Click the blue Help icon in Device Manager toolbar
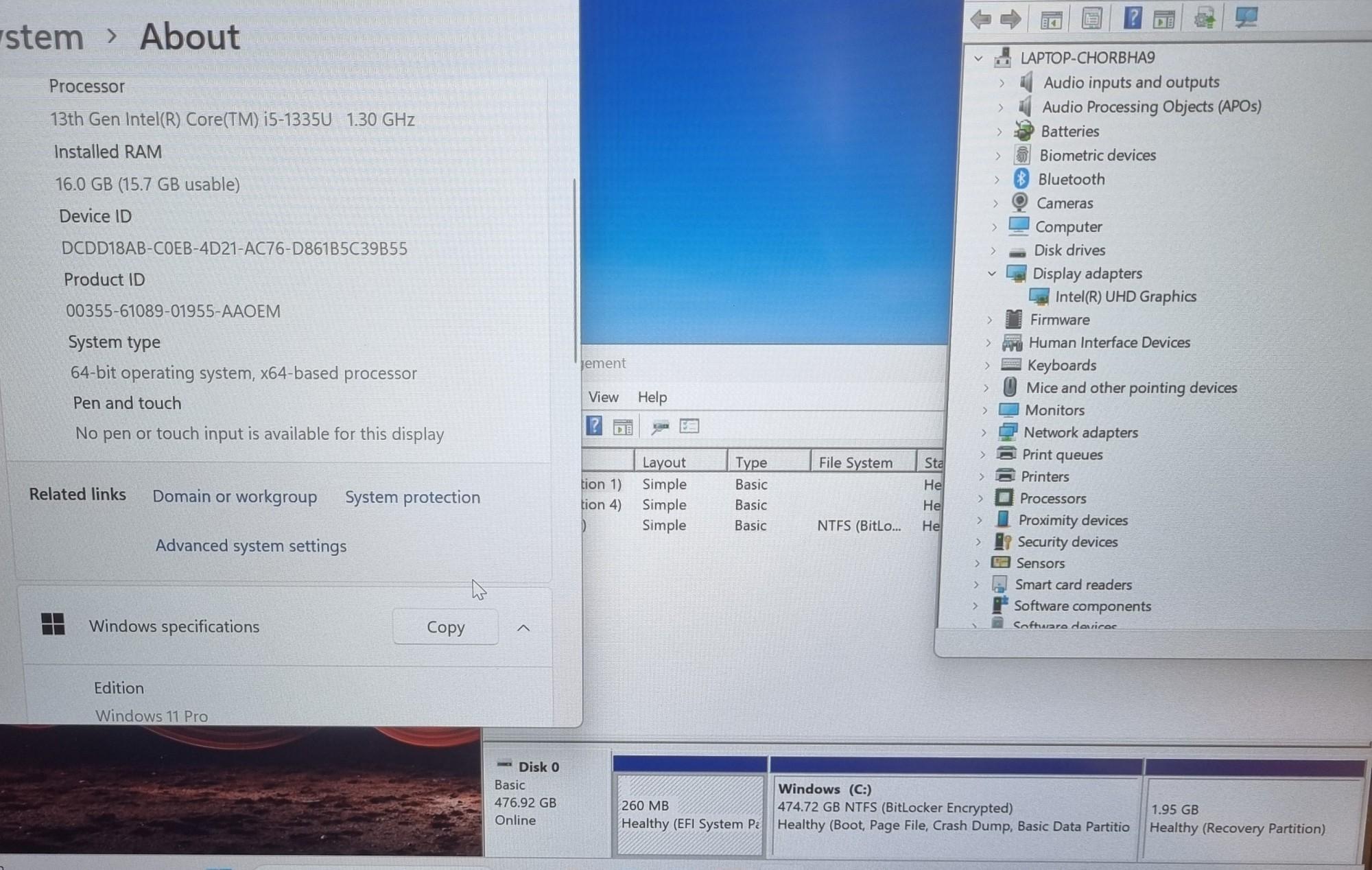This screenshot has height=870, width=1372. click(x=1133, y=17)
